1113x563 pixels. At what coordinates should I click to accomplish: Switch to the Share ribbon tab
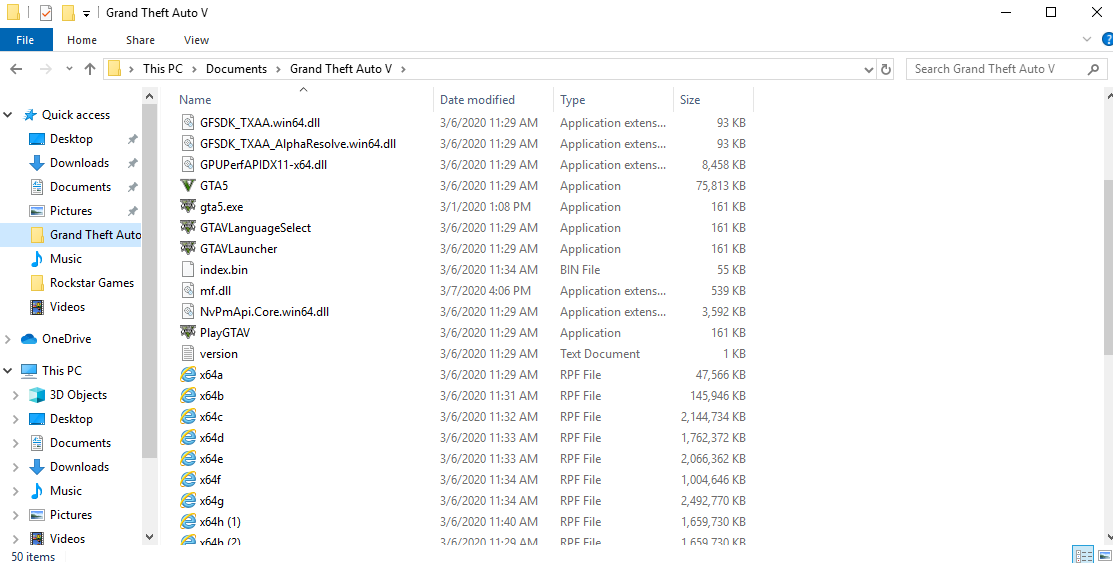pos(141,40)
